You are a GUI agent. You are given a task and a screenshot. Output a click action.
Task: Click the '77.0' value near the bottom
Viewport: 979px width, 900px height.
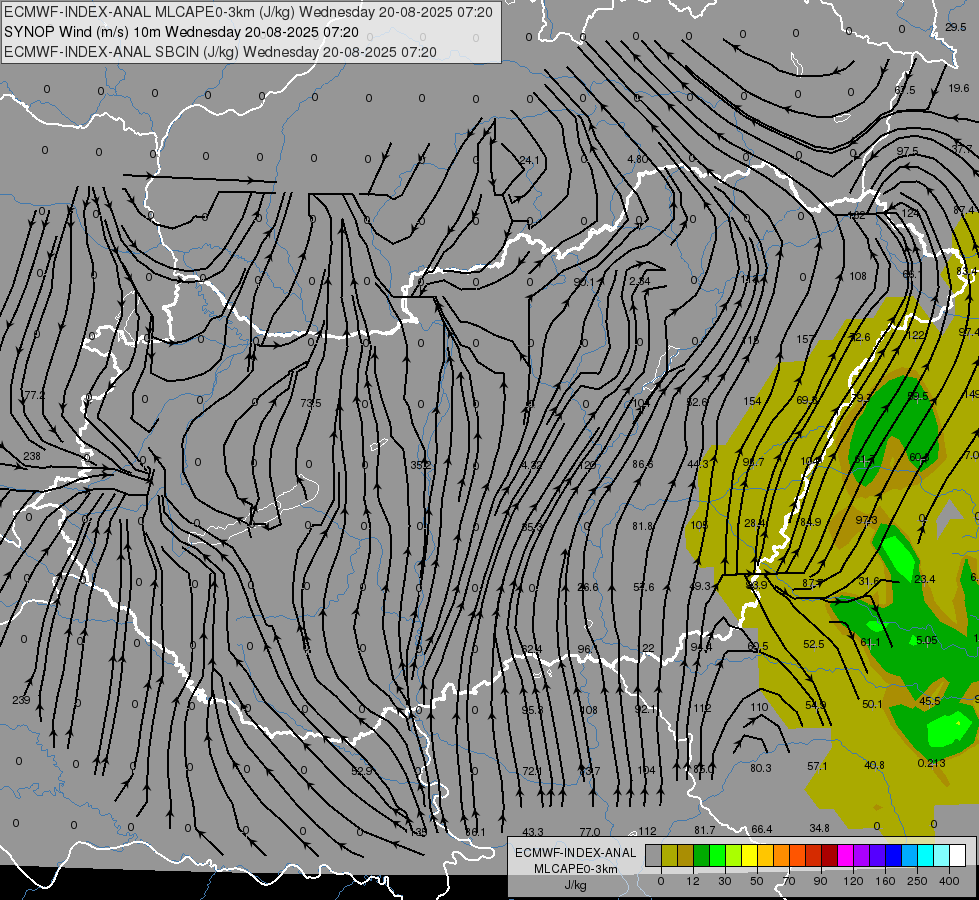coord(589,832)
